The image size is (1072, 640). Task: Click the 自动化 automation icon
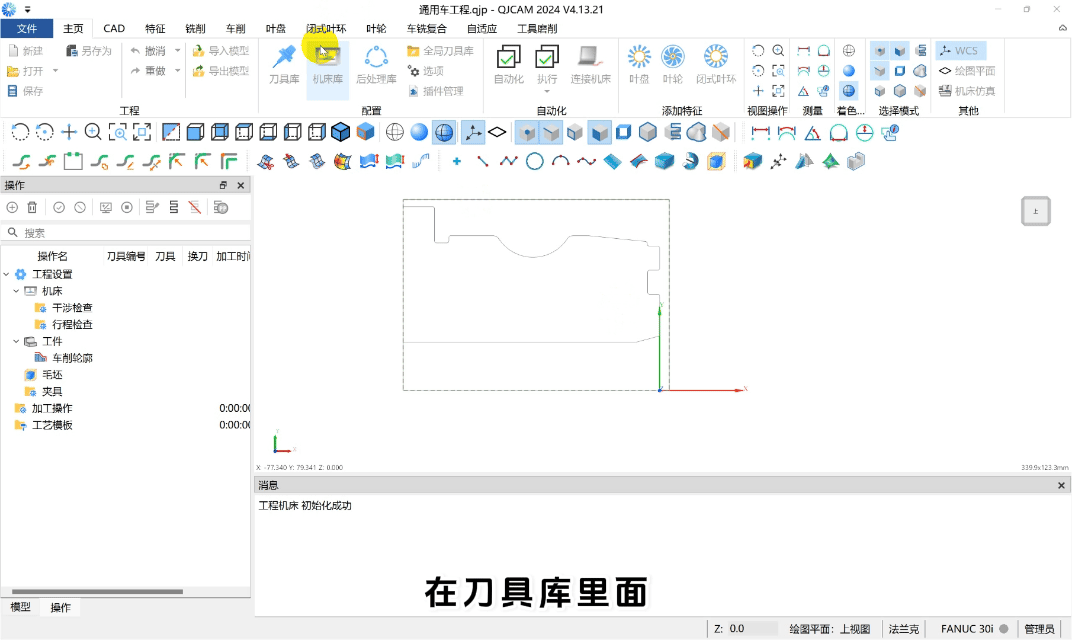(x=508, y=63)
